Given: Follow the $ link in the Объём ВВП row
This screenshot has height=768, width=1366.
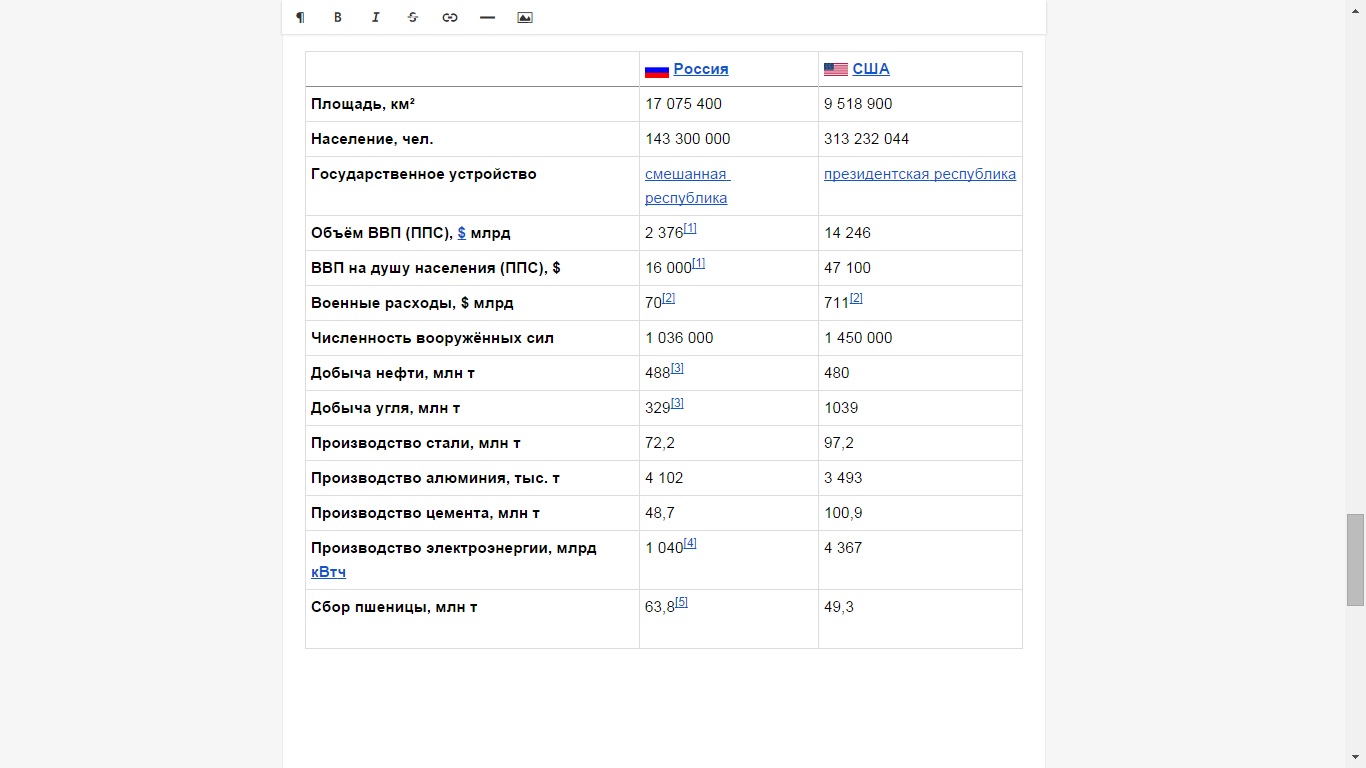Looking at the screenshot, I should tap(462, 233).
